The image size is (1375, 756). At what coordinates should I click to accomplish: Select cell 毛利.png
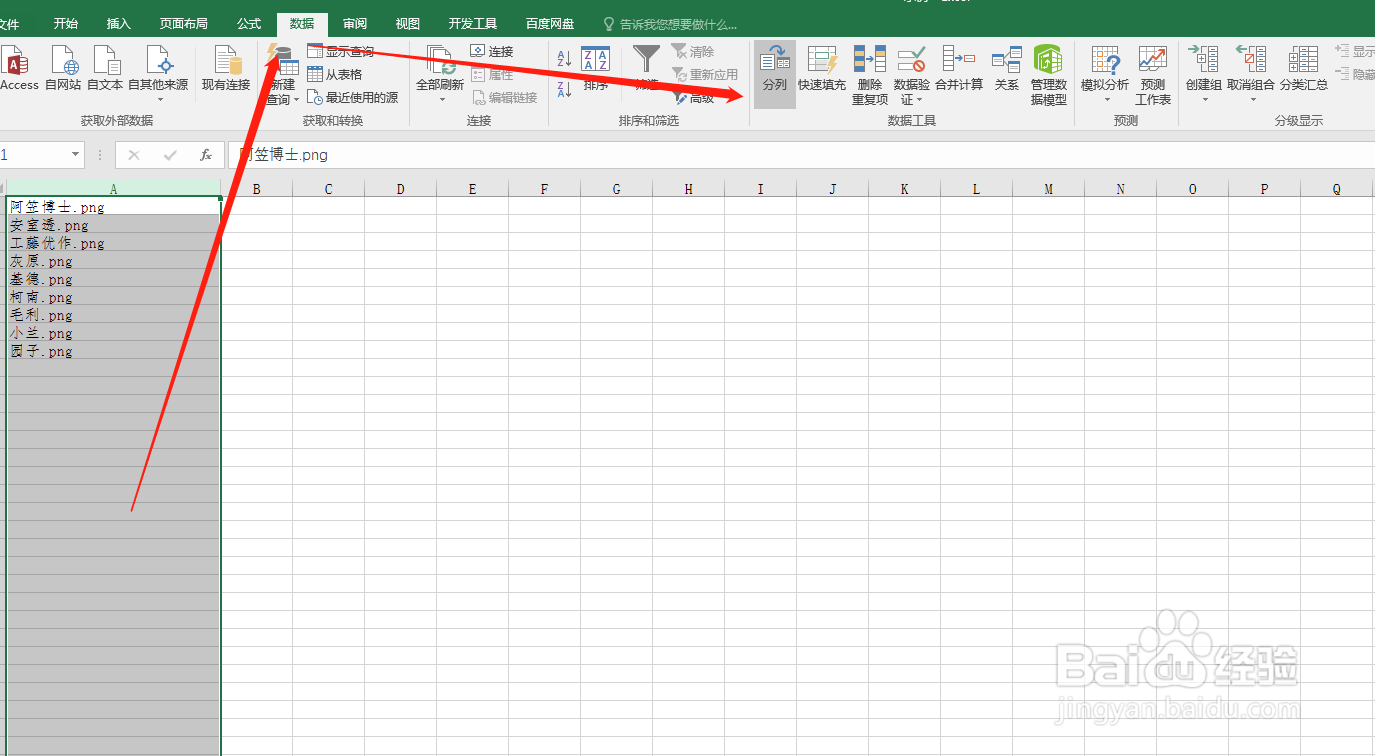tap(114, 315)
